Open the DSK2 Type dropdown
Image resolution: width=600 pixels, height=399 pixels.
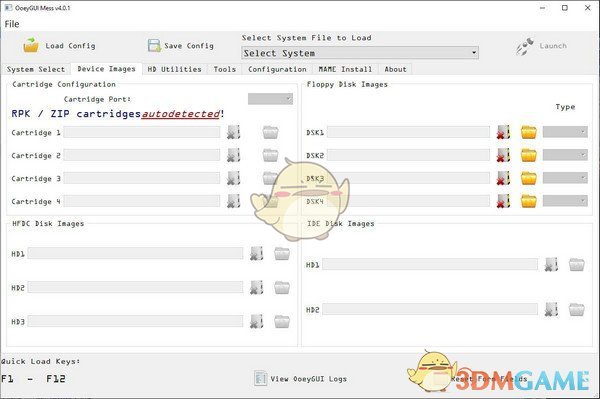pos(565,155)
